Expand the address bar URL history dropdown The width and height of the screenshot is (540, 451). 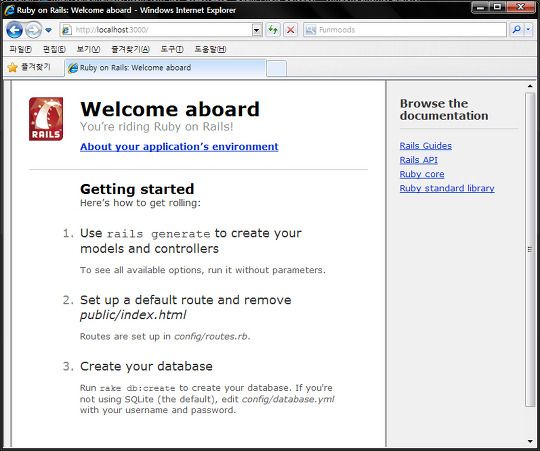point(256,30)
